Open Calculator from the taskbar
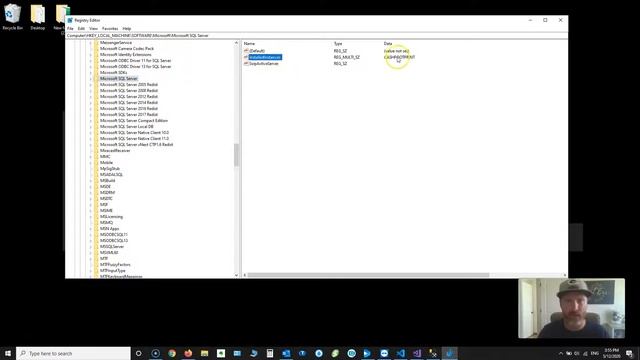 [x=270, y=353]
